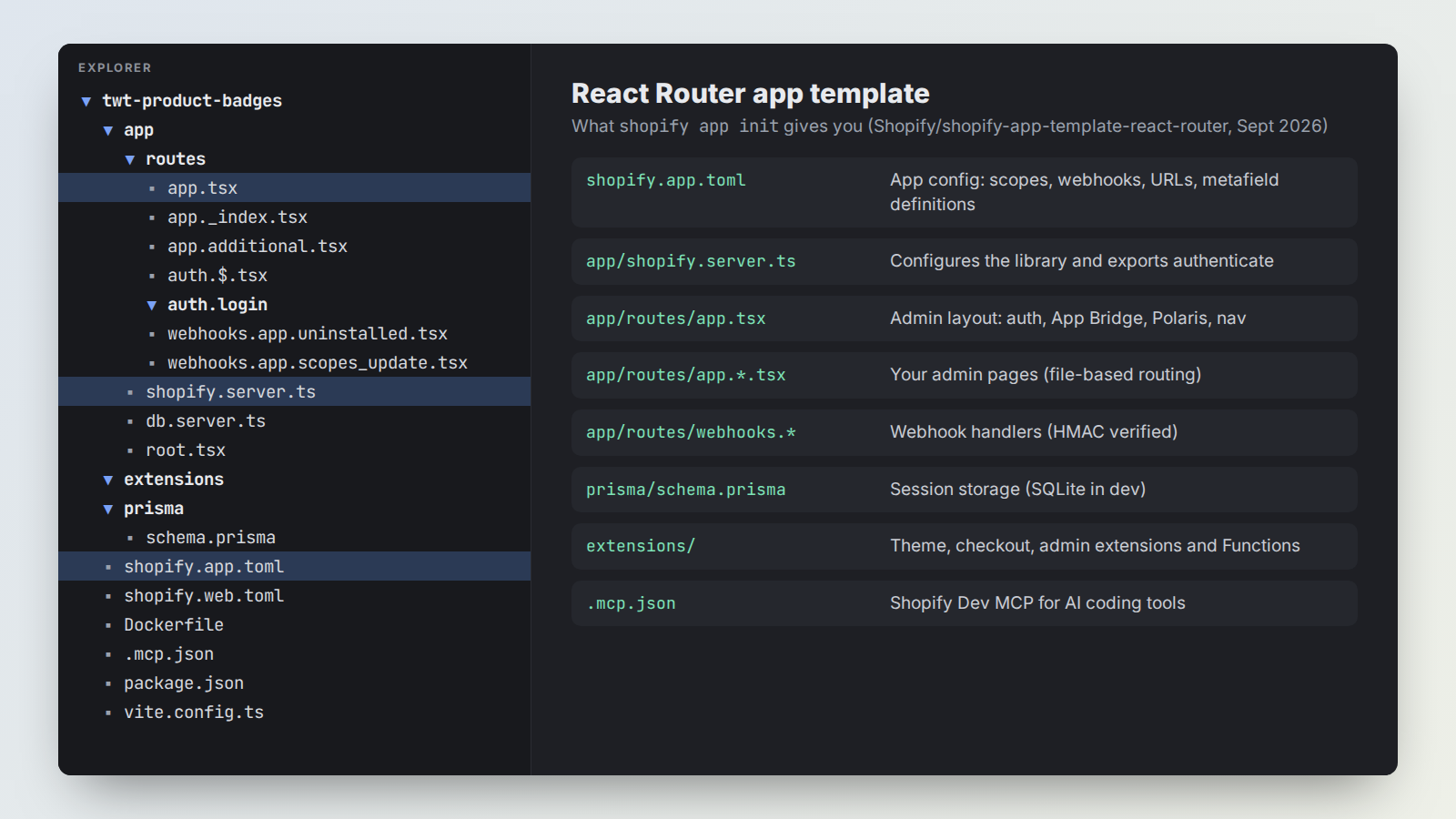Screen dimensions: 1456x819
Task: Open shopify.server.ts in the explorer
Action: pos(295,391)
